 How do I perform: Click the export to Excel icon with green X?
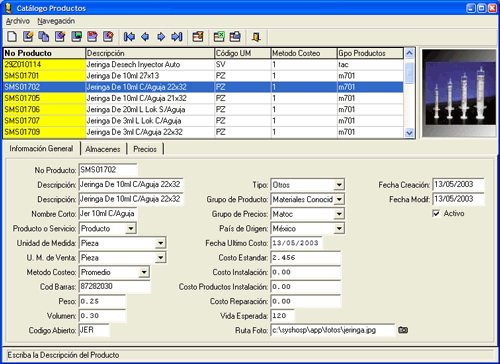click(219, 36)
